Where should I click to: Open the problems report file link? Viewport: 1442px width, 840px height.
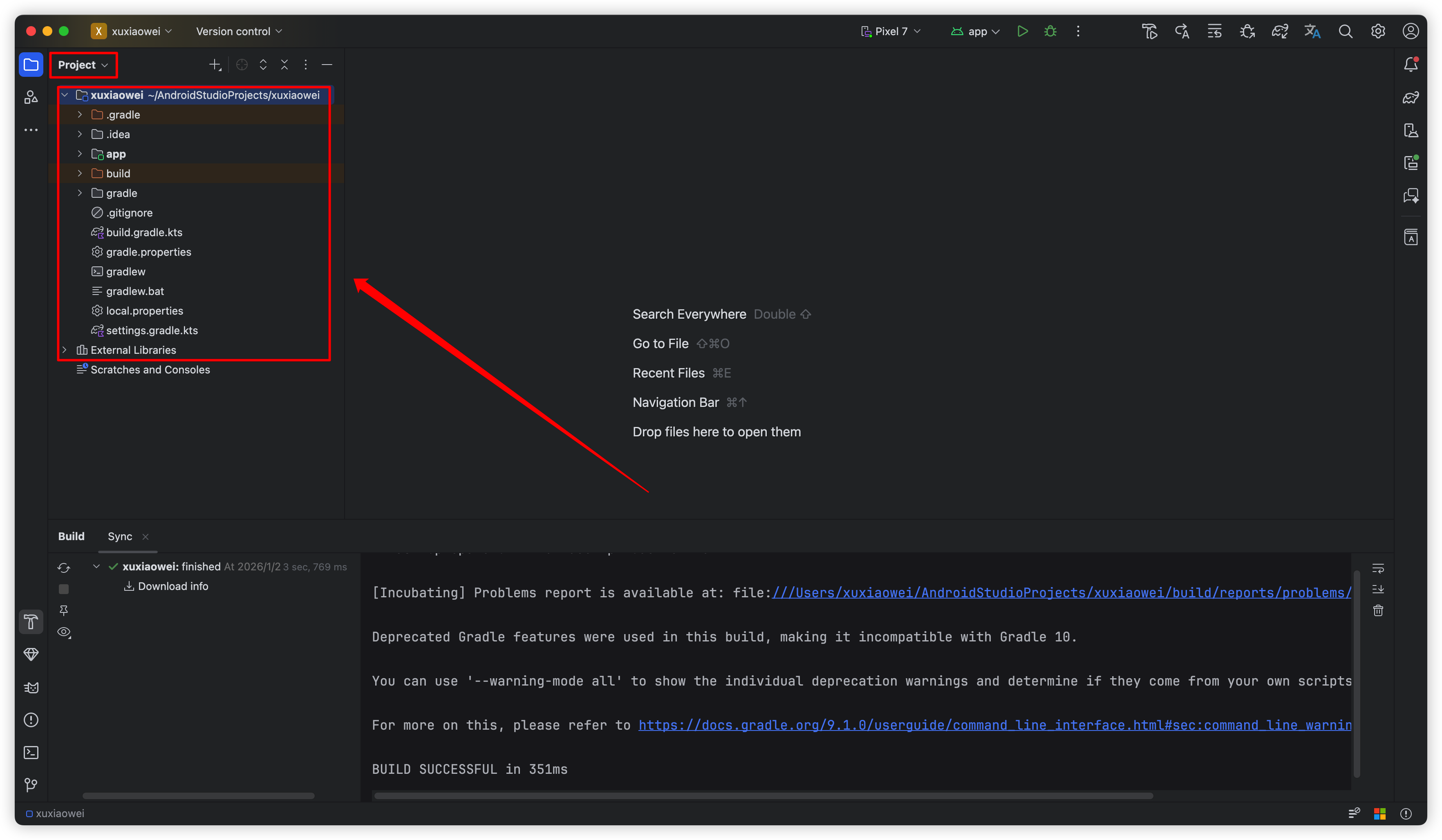[x=1061, y=592]
